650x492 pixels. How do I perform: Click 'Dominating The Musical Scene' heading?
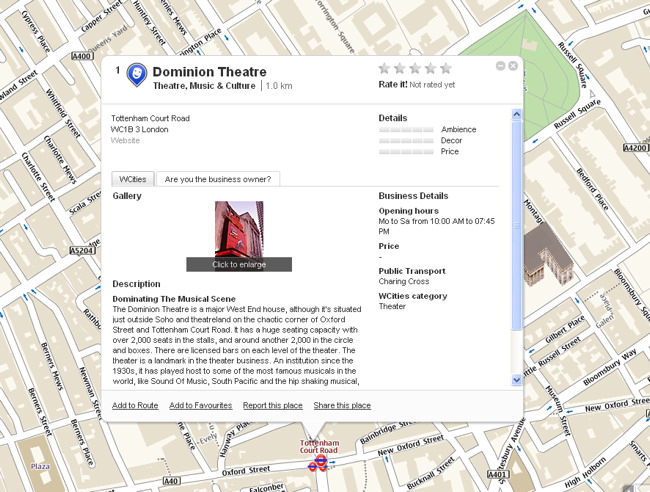(x=174, y=299)
